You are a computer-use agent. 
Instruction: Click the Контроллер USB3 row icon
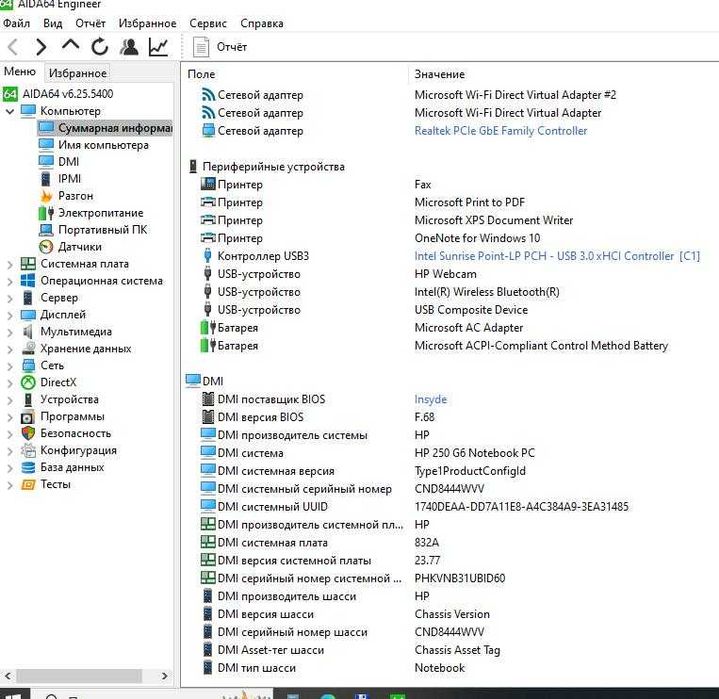(208, 256)
